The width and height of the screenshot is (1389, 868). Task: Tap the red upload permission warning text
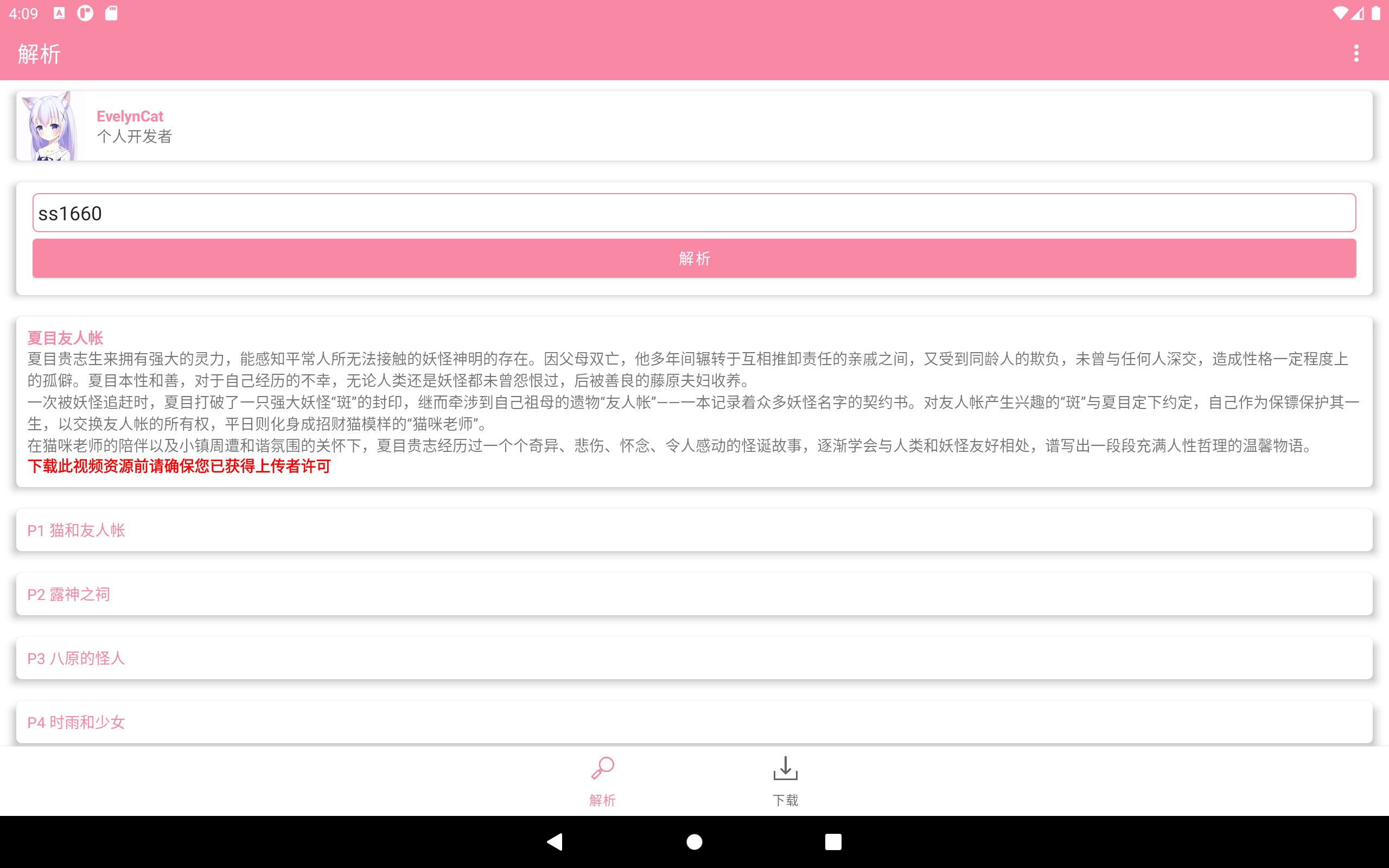179,466
